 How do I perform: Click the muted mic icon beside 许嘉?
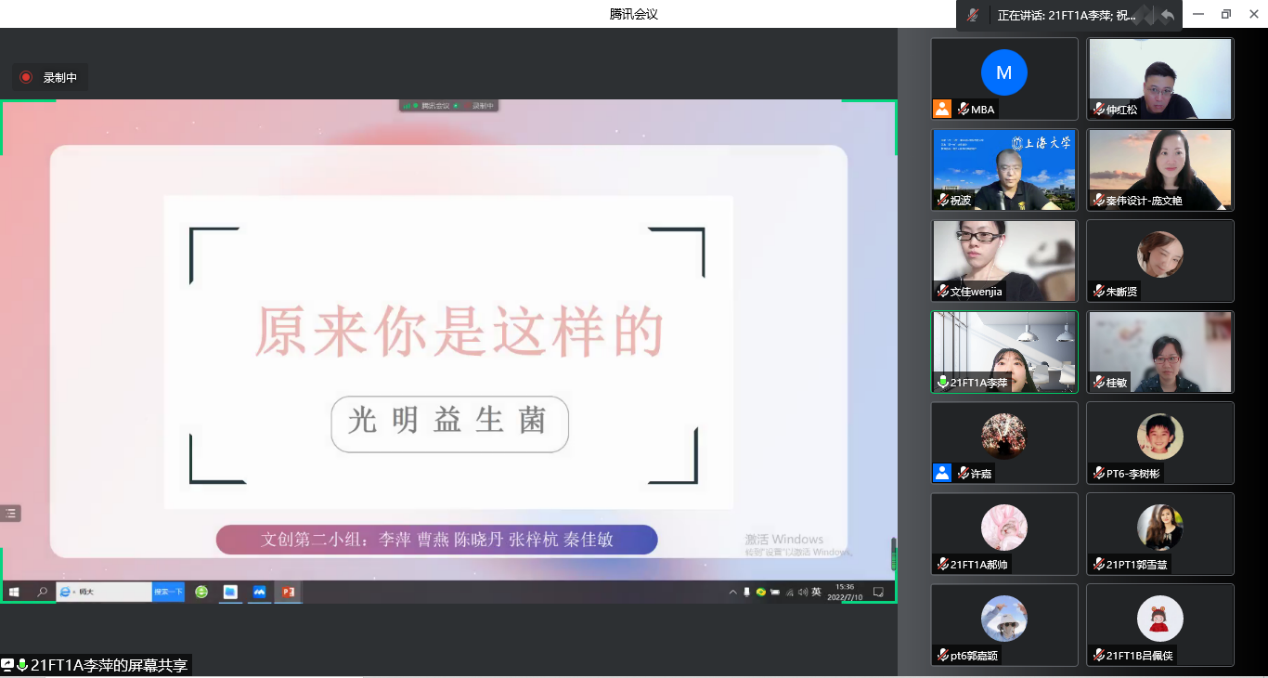[964, 473]
